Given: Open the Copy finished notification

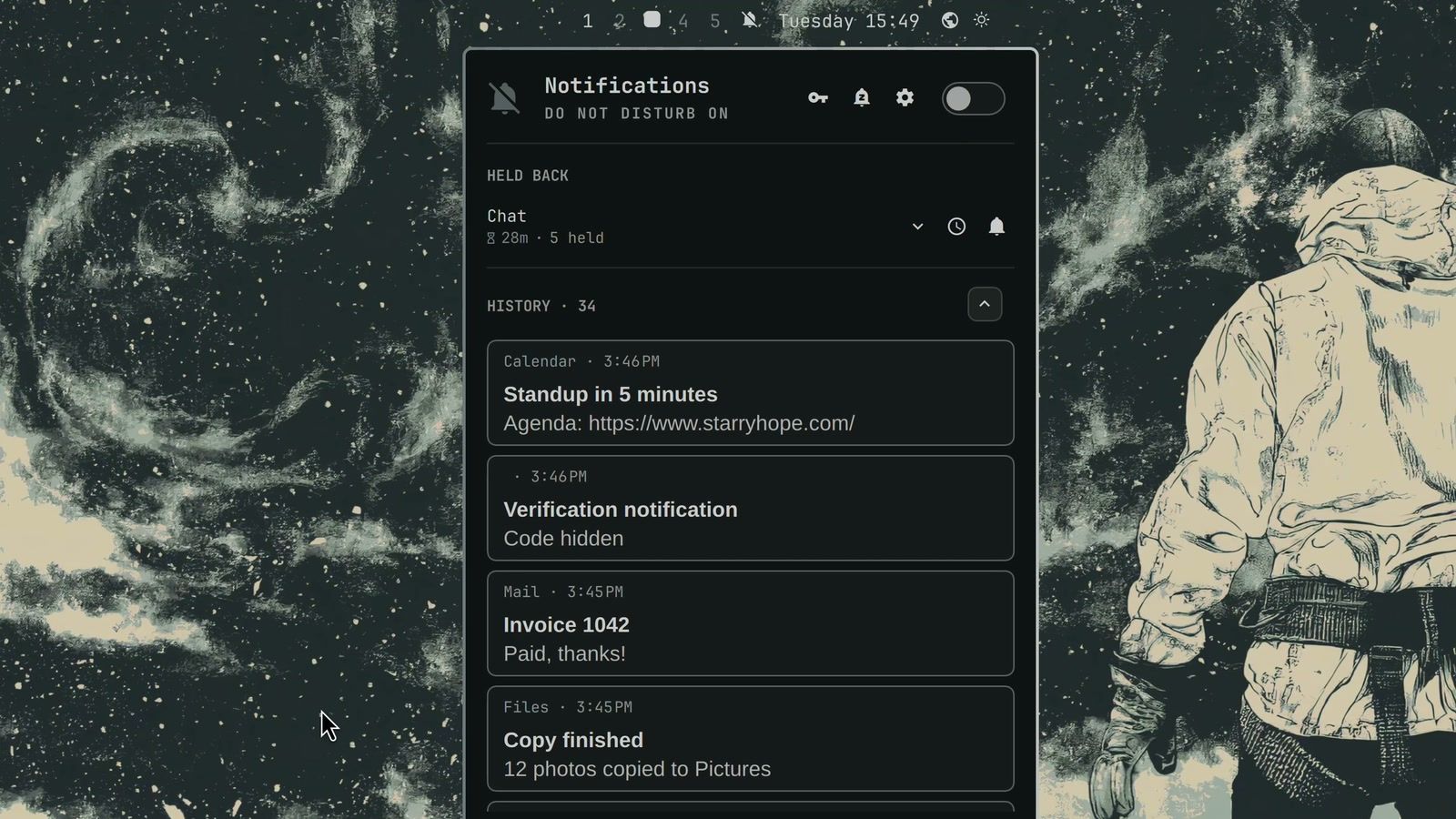Looking at the screenshot, I should coord(751,739).
